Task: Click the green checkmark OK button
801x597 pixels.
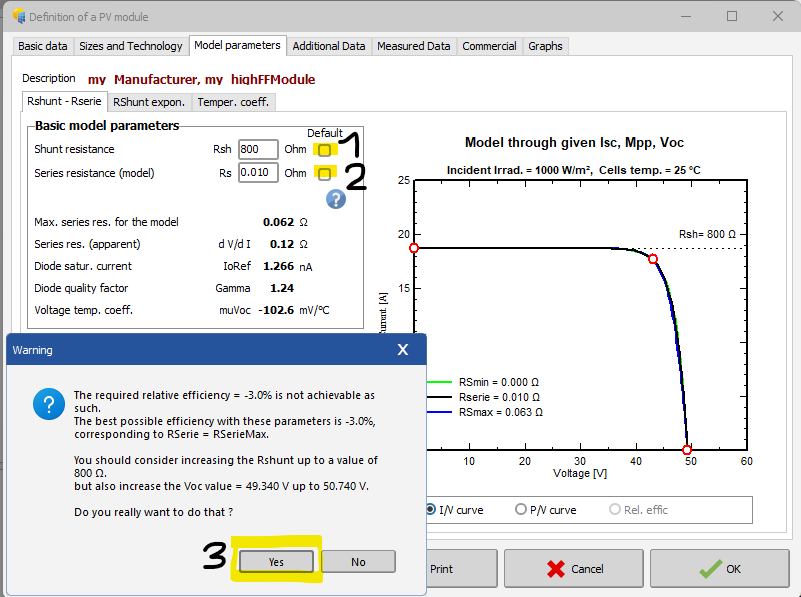Action: (x=711, y=569)
